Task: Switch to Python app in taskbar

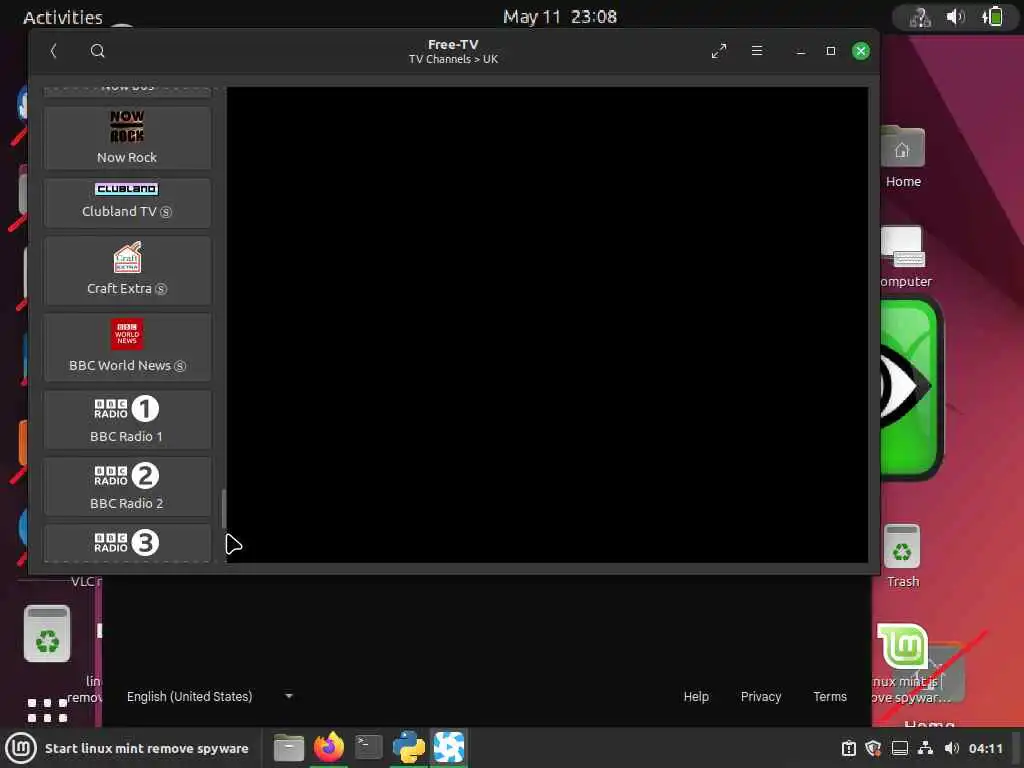Action: tap(409, 747)
